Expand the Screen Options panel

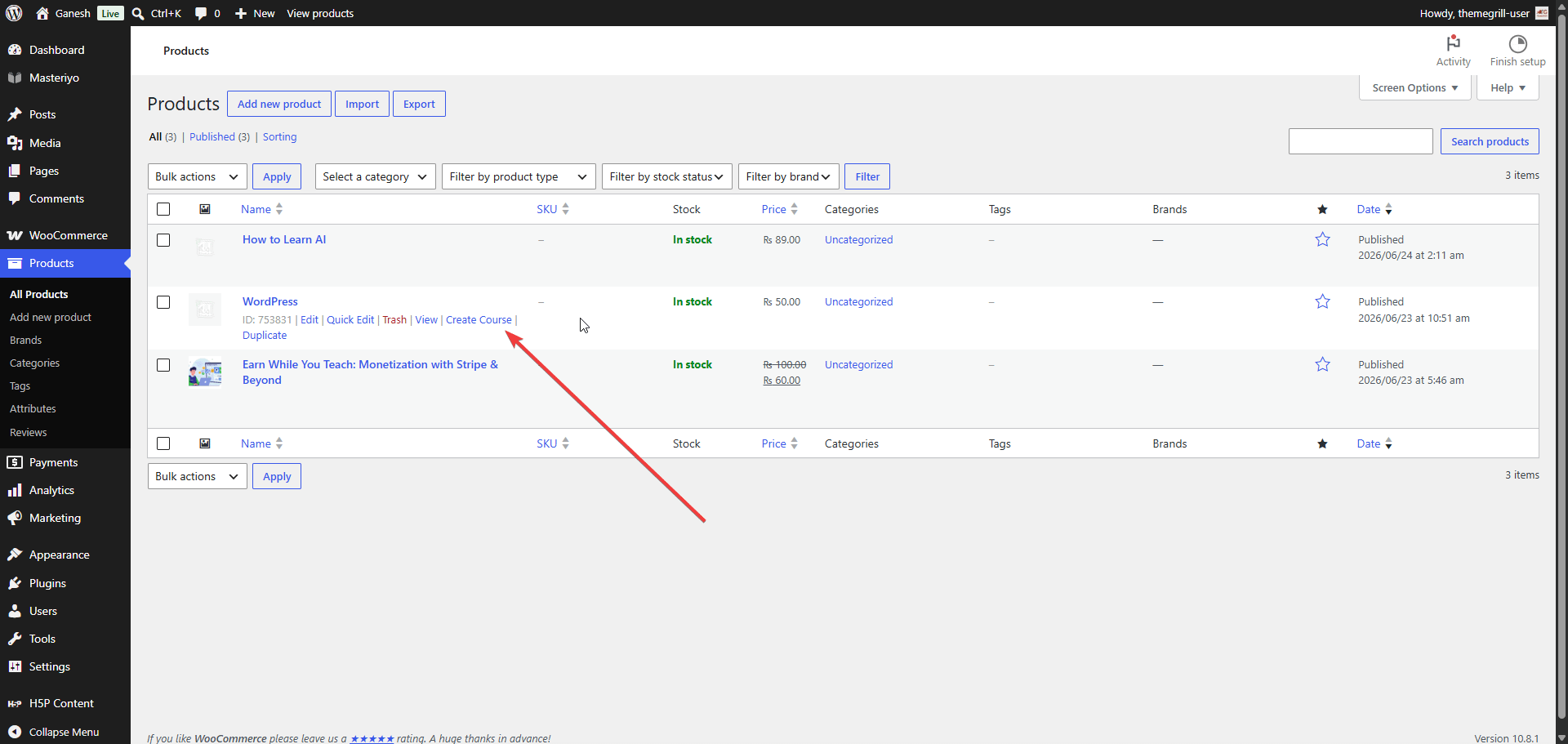1414,87
